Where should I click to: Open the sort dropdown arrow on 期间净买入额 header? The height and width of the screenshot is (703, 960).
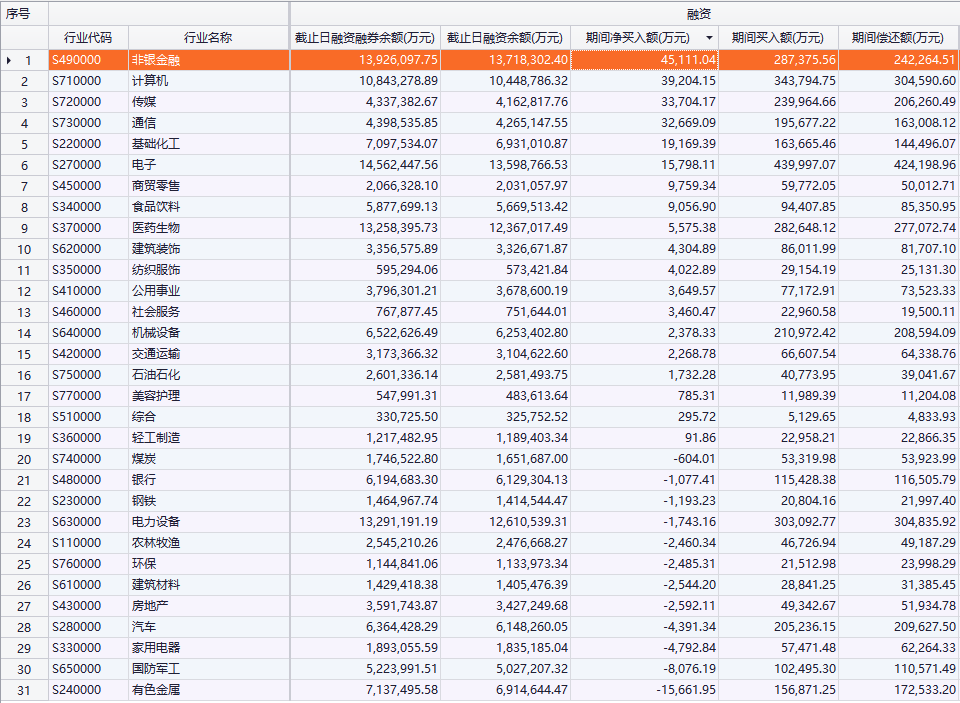pos(709,38)
